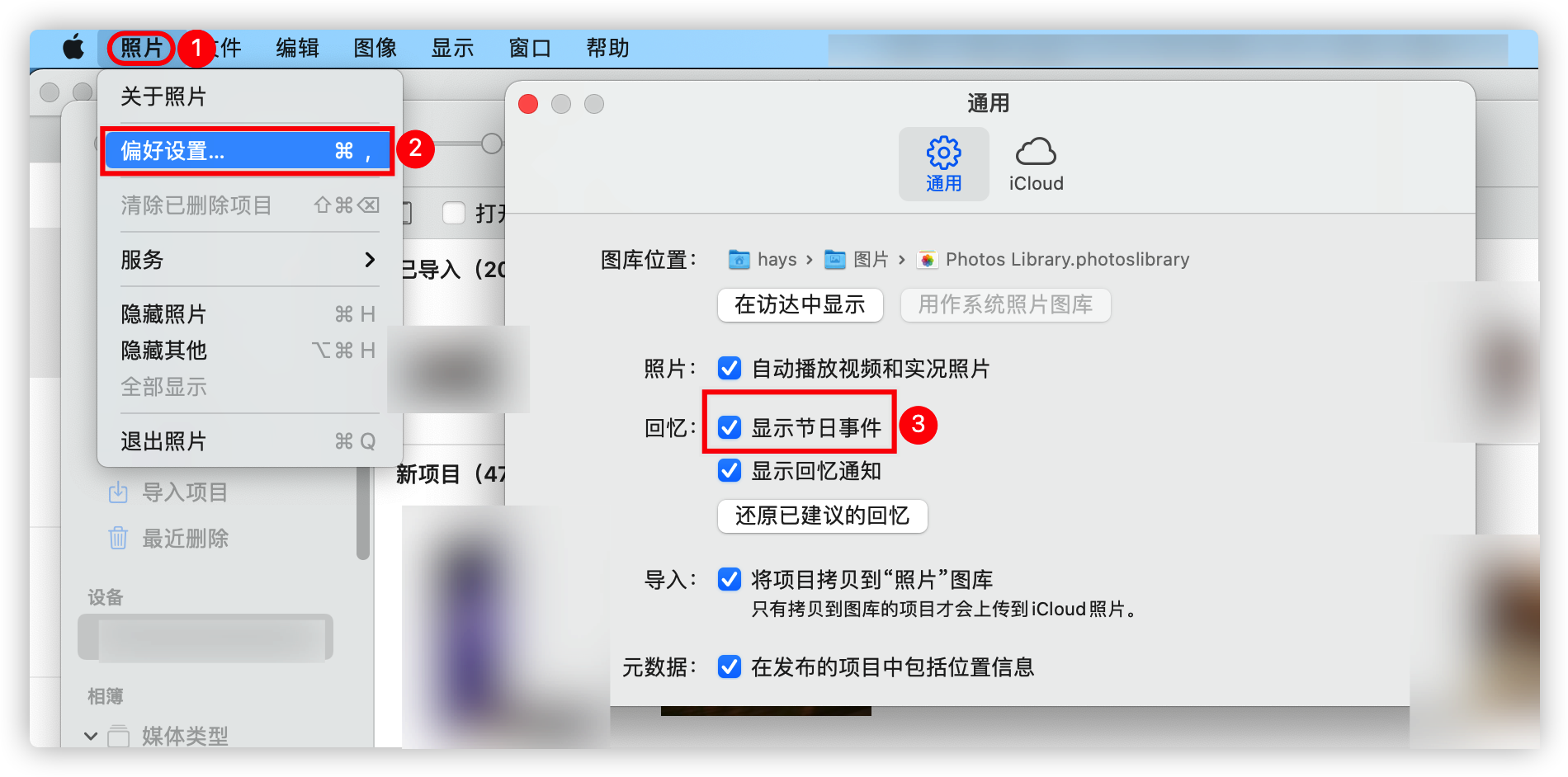Image resolution: width=1568 pixels, height=777 pixels.
Task: Choose 偏好设置… menu entry
Action: (x=247, y=151)
